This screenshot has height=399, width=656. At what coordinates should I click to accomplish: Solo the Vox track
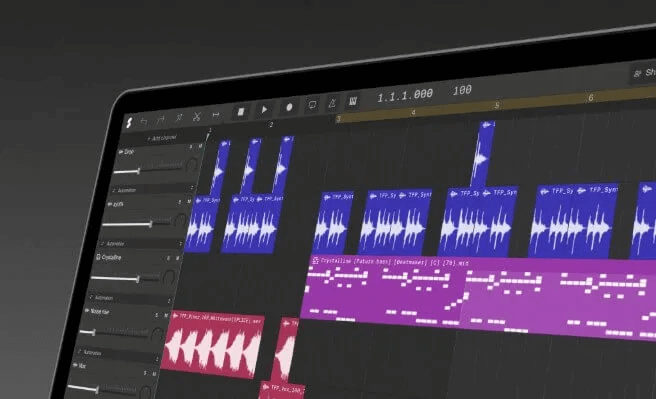pyautogui.click(x=145, y=373)
